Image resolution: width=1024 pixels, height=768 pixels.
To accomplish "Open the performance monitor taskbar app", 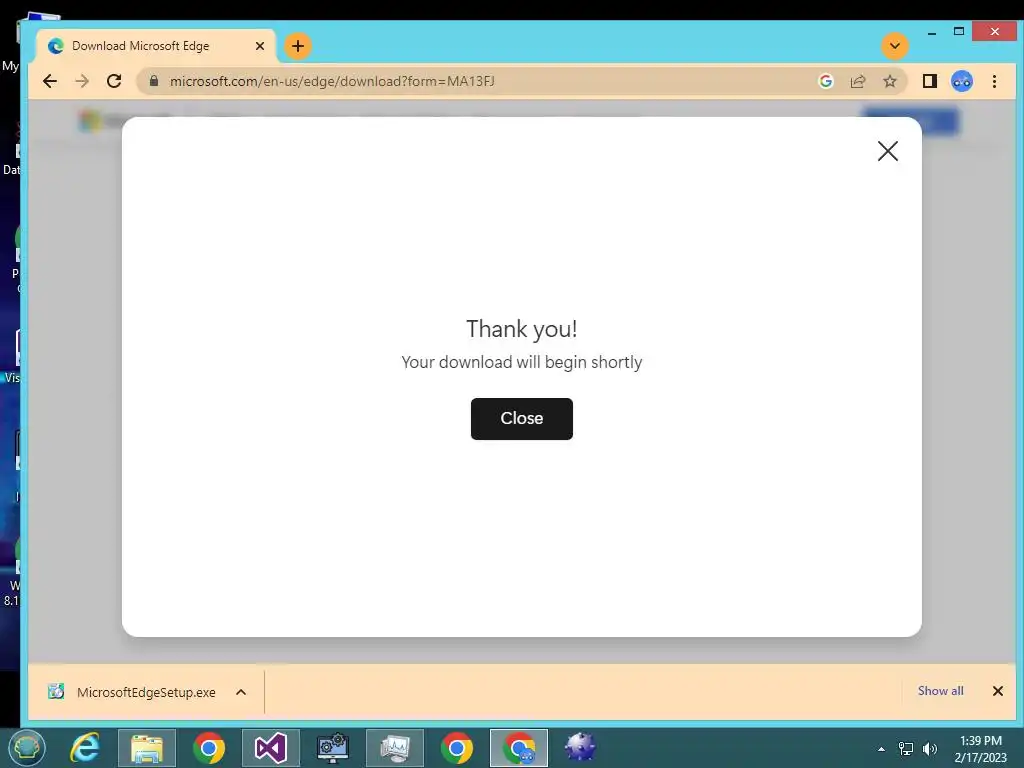I will pos(395,748).
